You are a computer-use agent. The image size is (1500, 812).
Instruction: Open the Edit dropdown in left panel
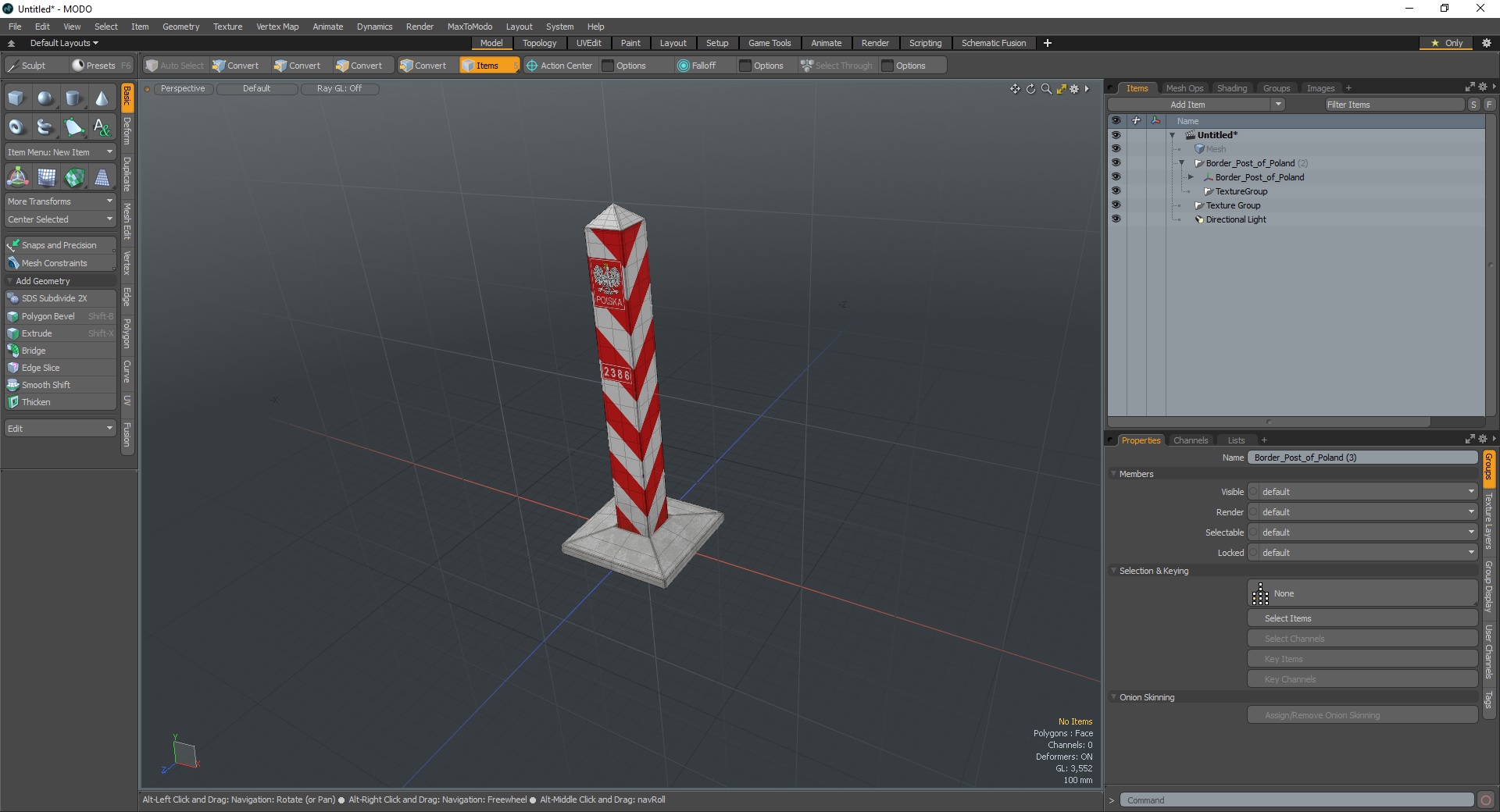coord(60,429)
